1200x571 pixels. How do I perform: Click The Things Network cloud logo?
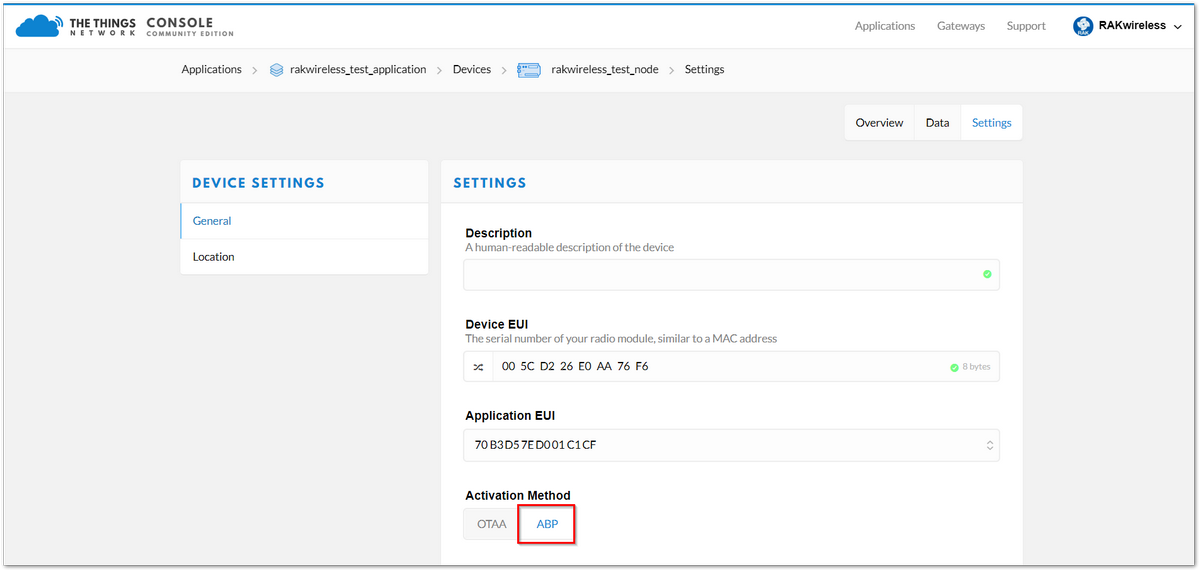tap(38, 26)
